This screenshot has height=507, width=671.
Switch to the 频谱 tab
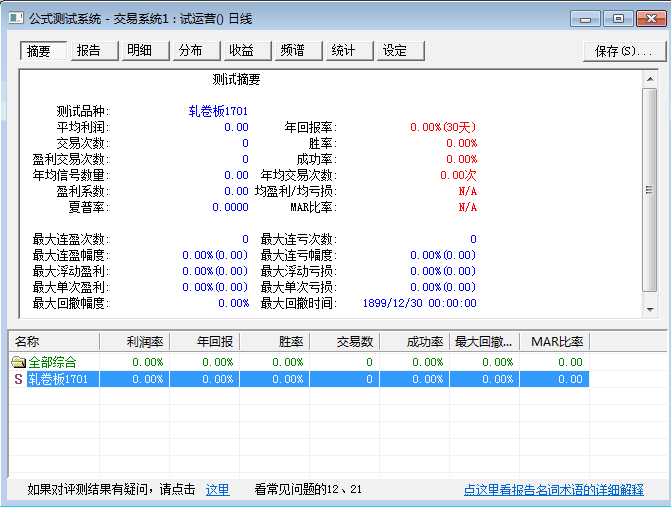pos(298,51)
